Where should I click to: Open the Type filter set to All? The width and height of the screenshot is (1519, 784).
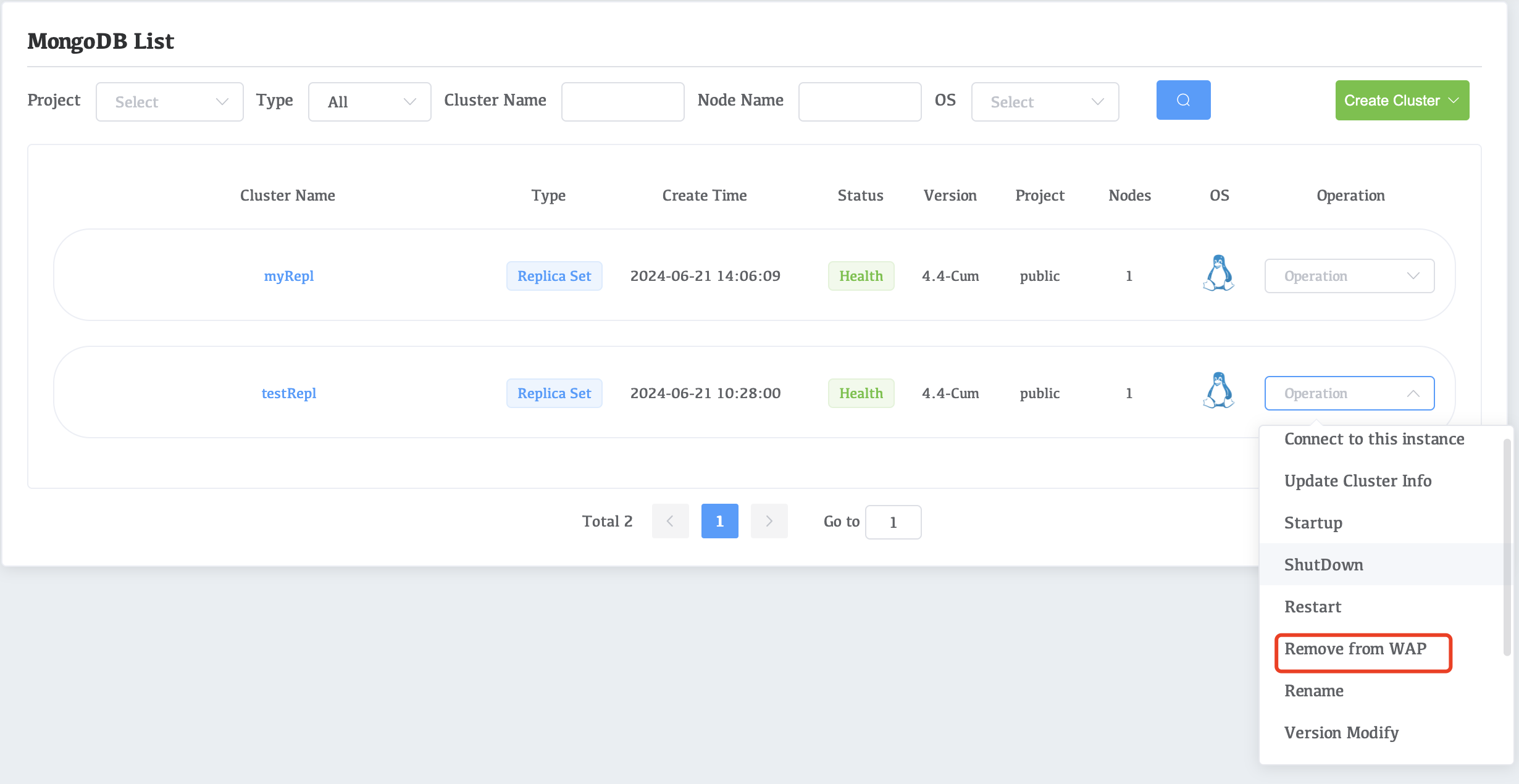[x=369, y=102]
